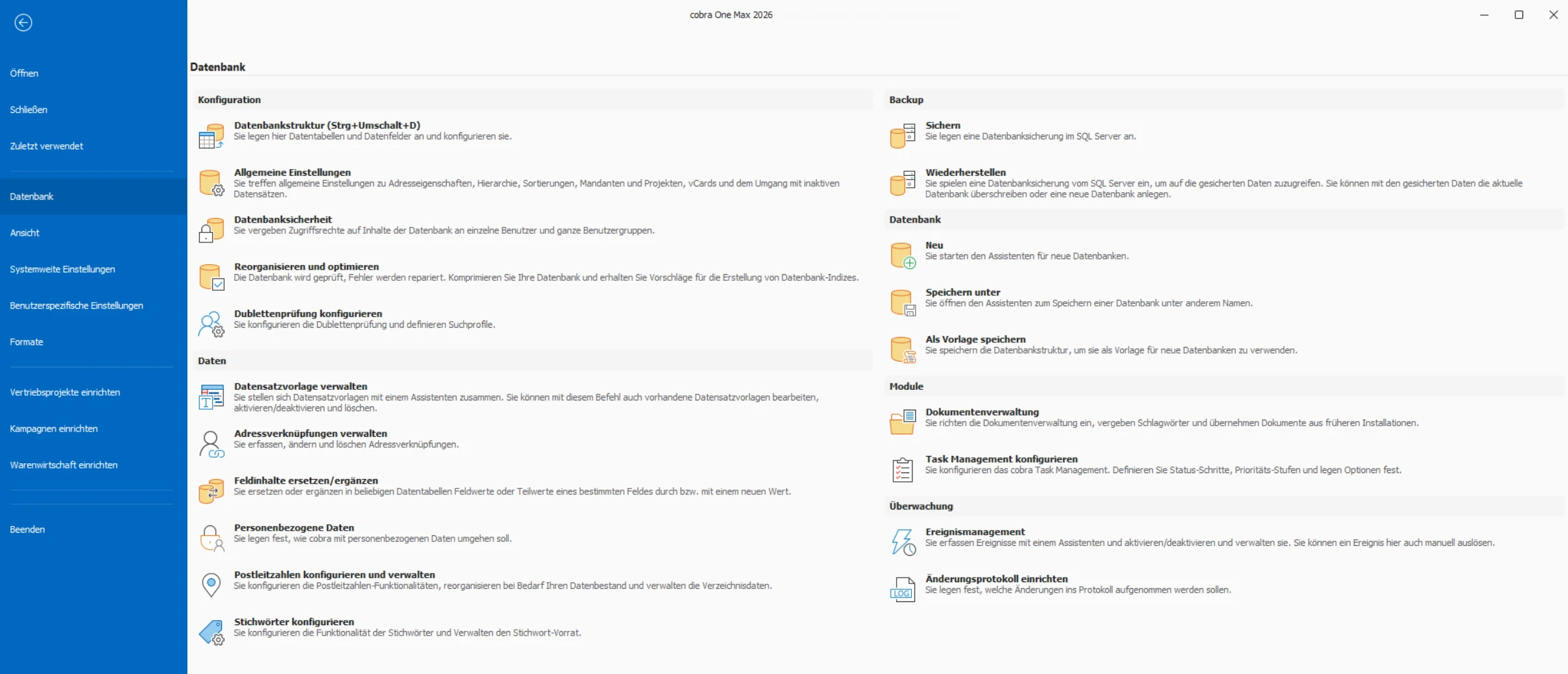Open the Postleitzahlen map pin icon
Screen dimensions: 1568x674
[x=211, y=585]
